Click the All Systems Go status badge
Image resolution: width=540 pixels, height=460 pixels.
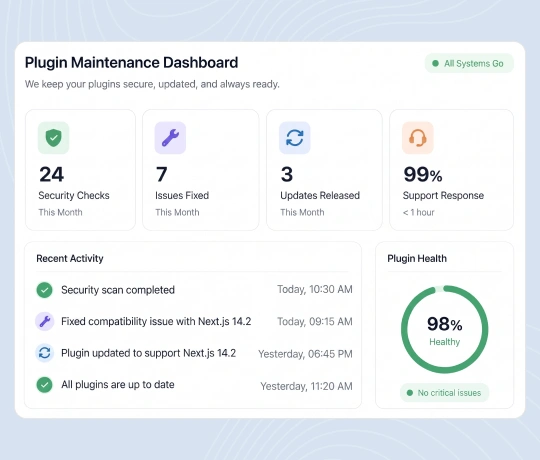click(x=469, y=63)
